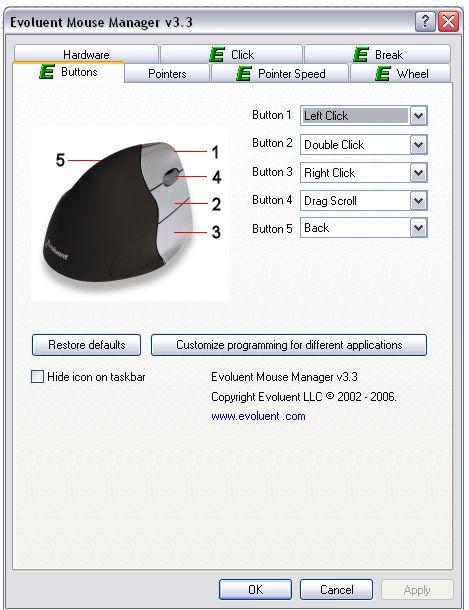Expand the Button 2 dropdown arrow
This screenshot has height=610, width=469.
coord(418,145)
